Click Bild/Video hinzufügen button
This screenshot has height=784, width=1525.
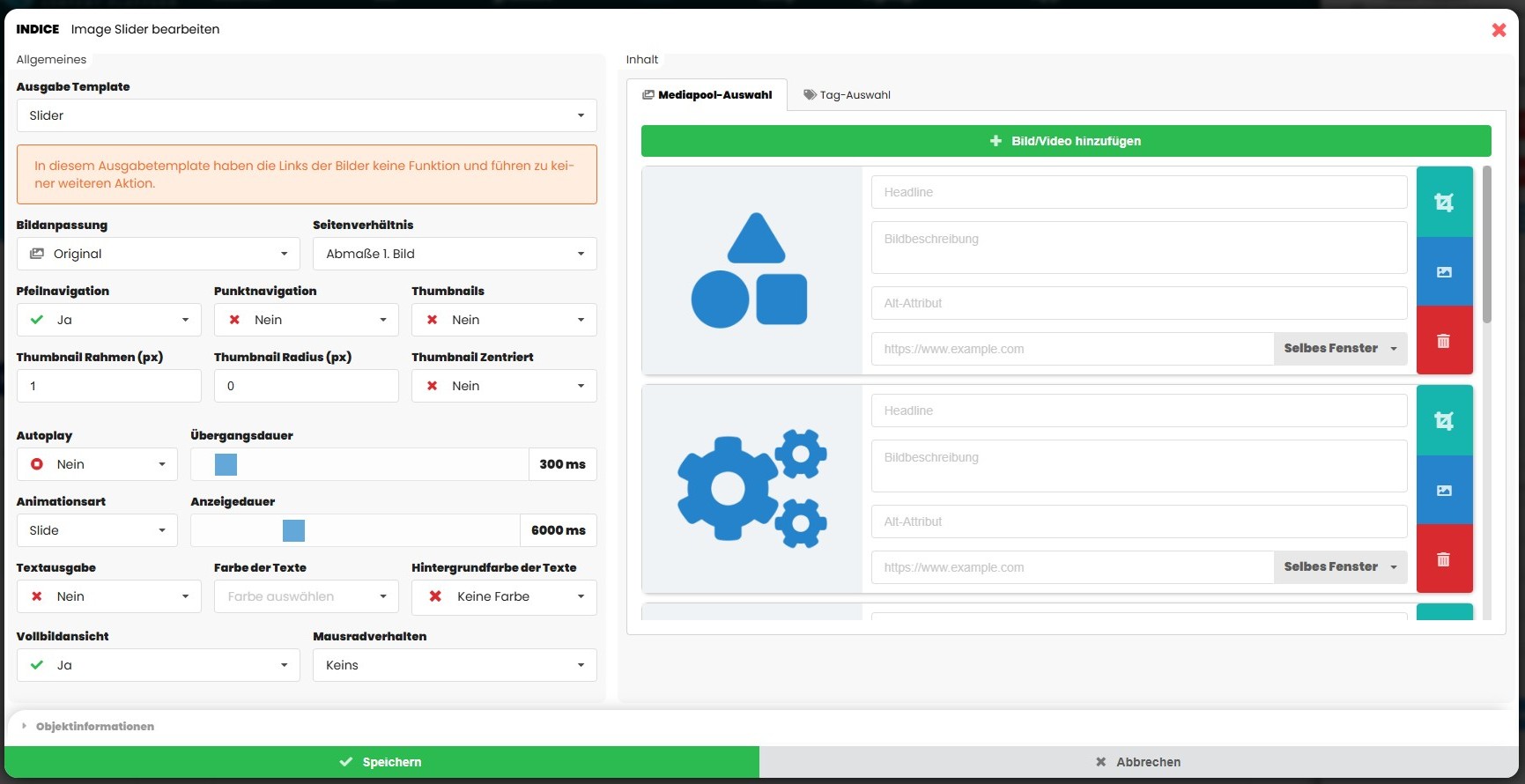pyautogui.click(x=1066, y=141)
